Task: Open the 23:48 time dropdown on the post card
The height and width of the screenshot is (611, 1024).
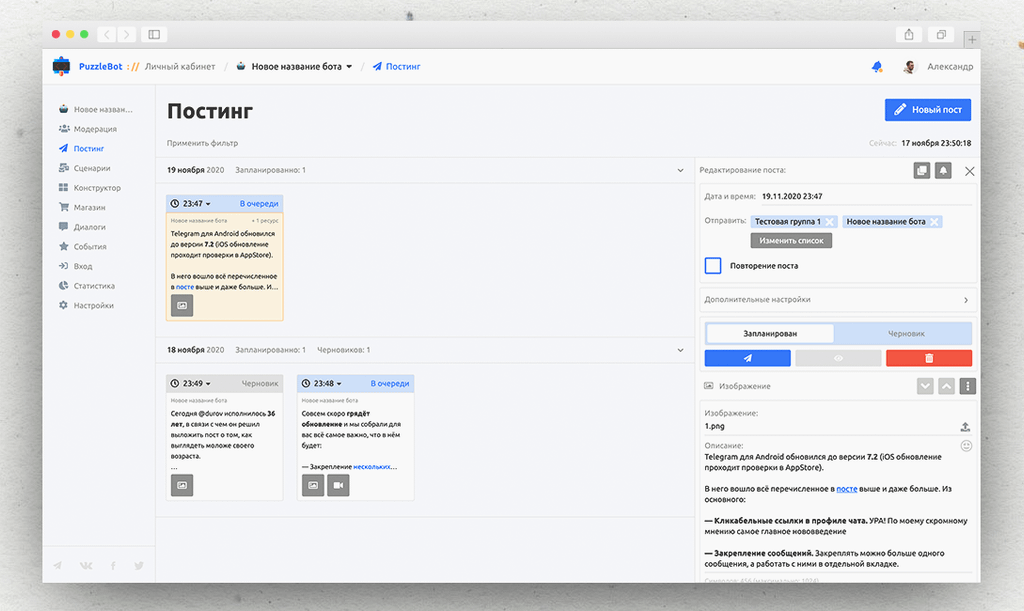Action: point(322,384)
